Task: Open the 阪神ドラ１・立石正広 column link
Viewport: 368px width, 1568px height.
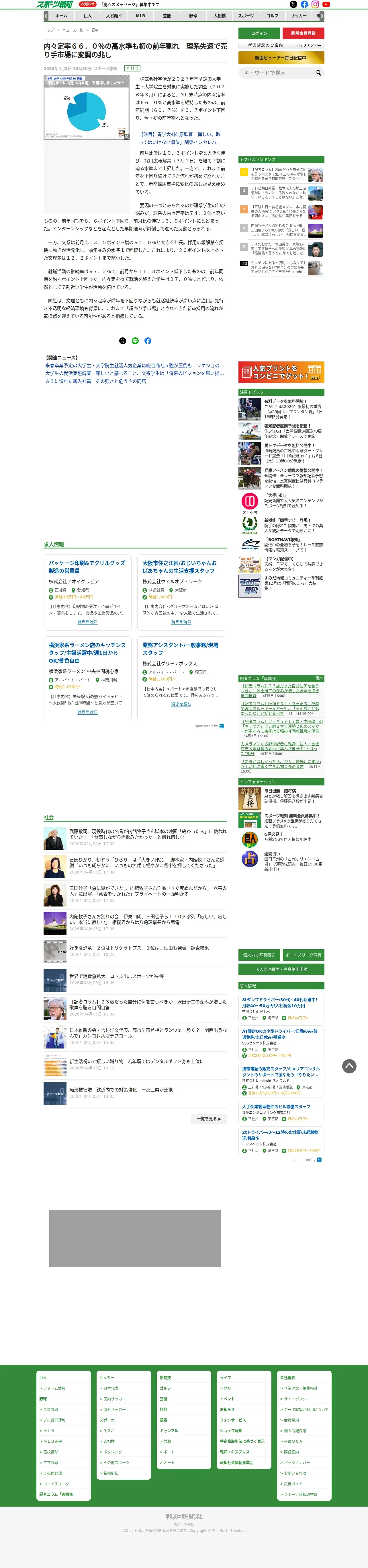Action: (279, 709)
